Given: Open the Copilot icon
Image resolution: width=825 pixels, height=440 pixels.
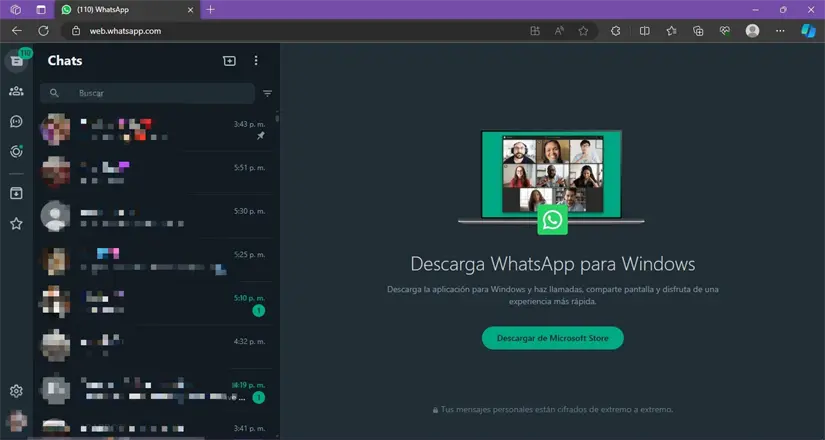Looking at the screenshot, I should coord(808,31).
